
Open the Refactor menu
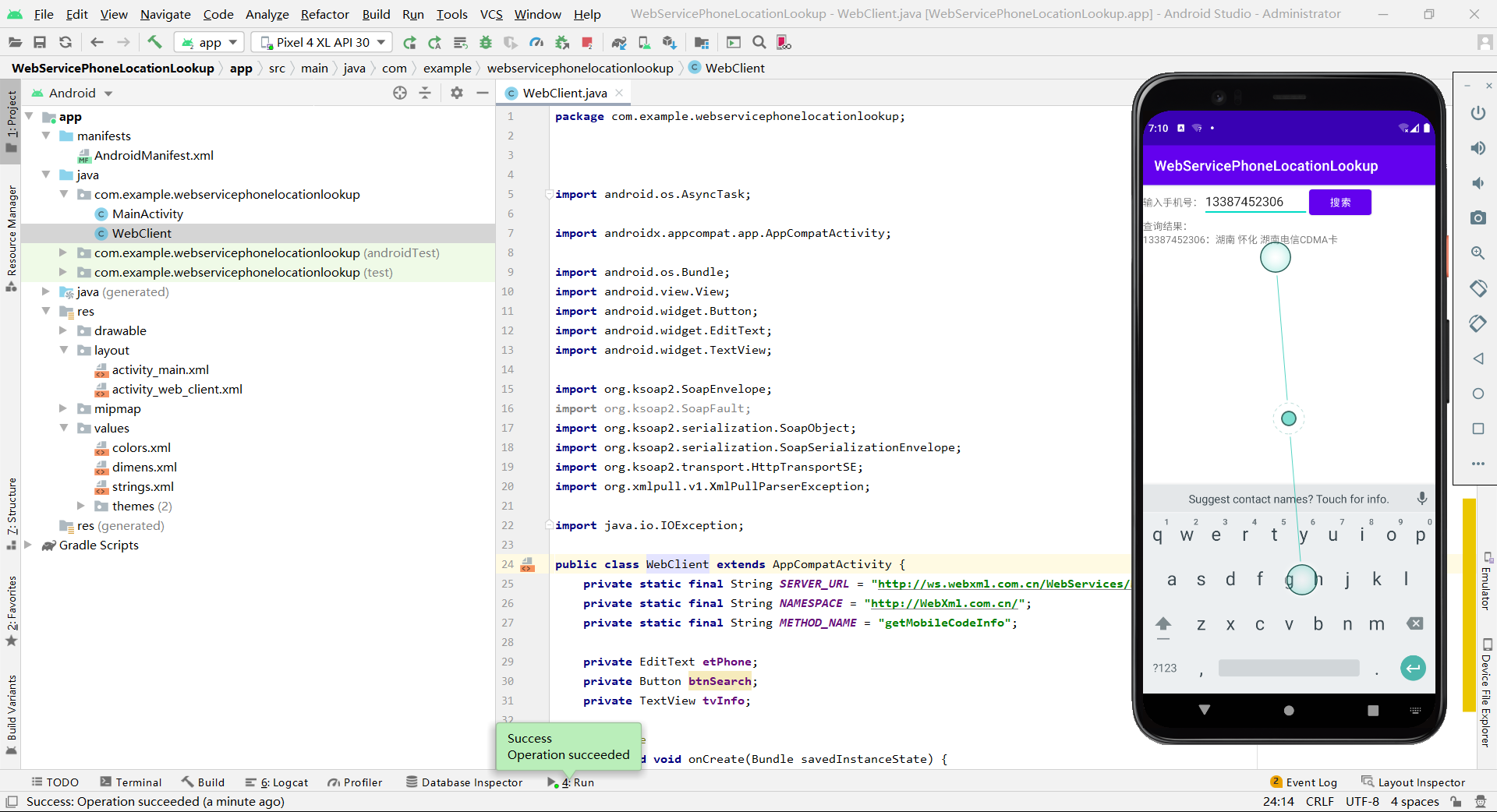click(324, 14)
